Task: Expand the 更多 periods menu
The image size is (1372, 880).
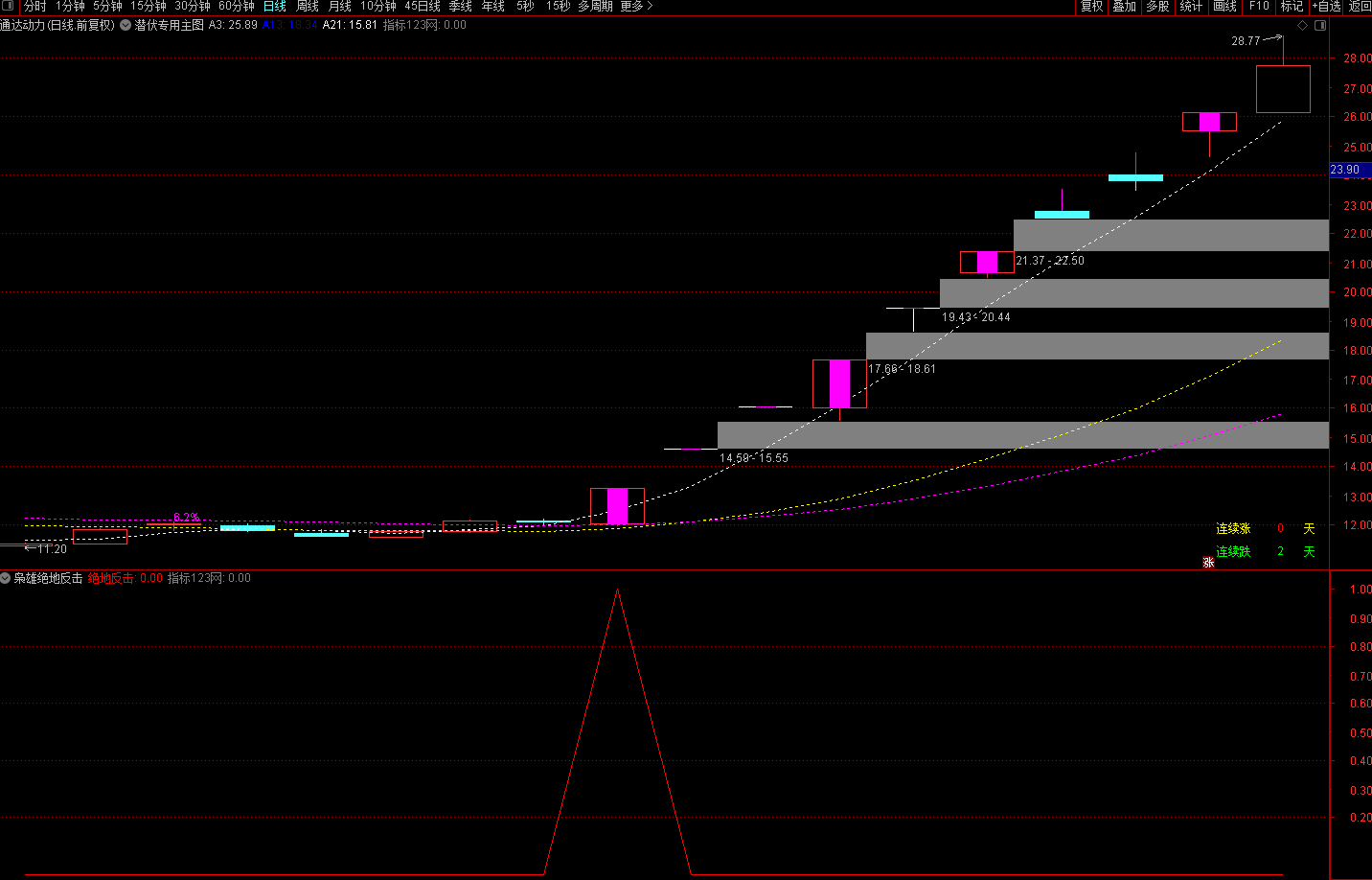Action: [636, 6]
